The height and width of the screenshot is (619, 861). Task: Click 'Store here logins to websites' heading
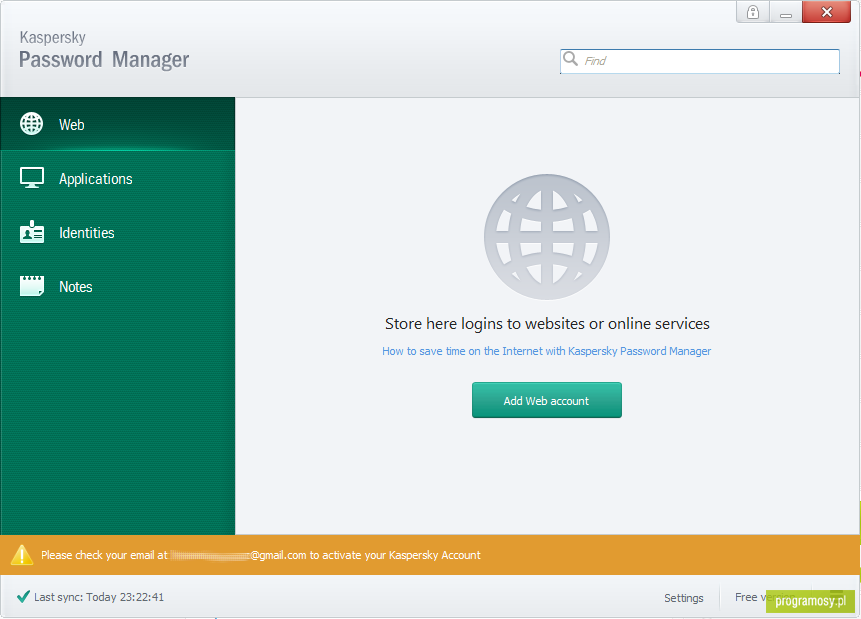[547, 324]
